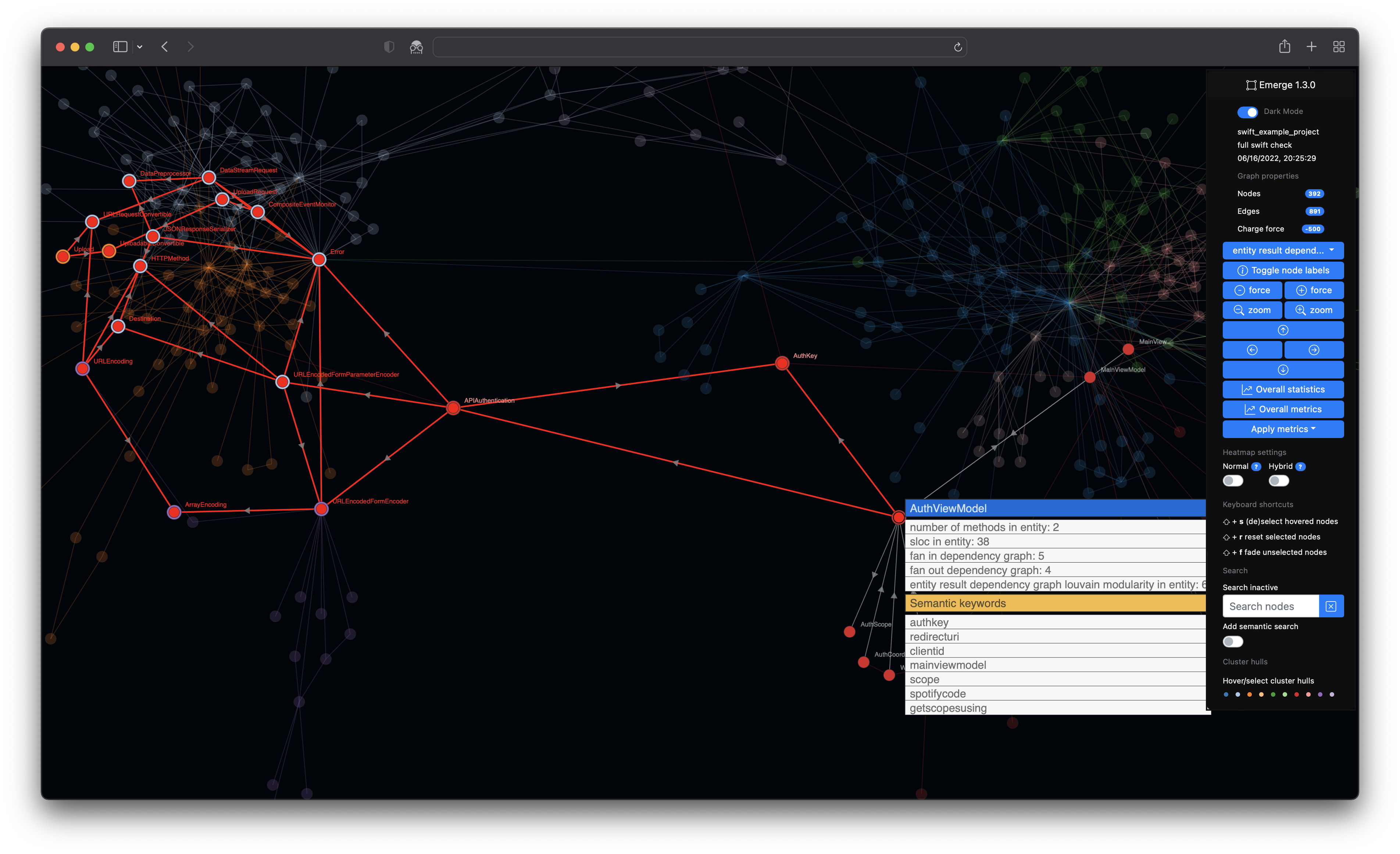Clear the search using the X icon
1400x854 pixels.
tap(1331, 606)
